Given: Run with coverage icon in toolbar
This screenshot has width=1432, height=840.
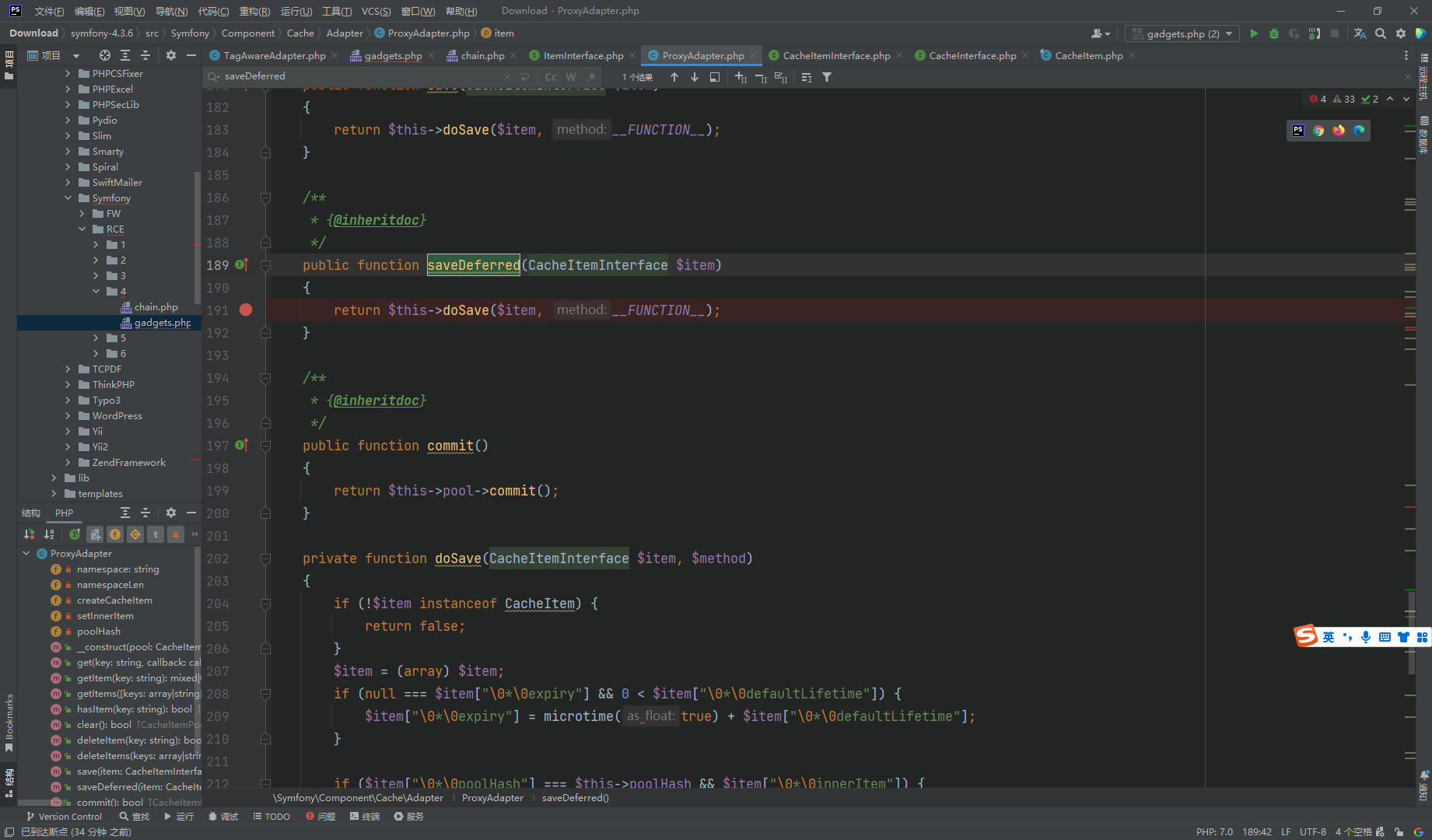Looking at the screenshot, I should [x=1294, y=33].
